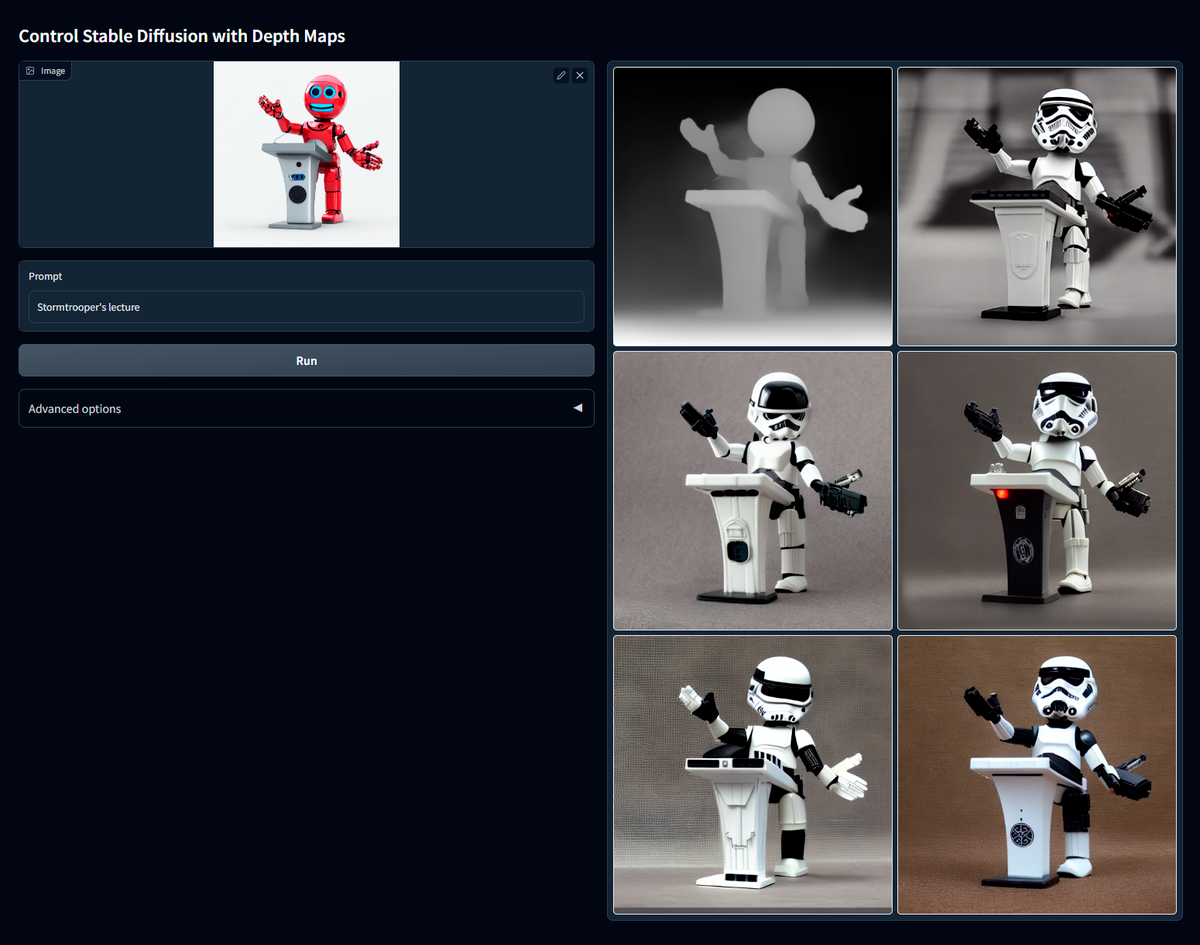Open the result with open-handed stormtrooper on textured backdrop

click(x=752, y=774)
